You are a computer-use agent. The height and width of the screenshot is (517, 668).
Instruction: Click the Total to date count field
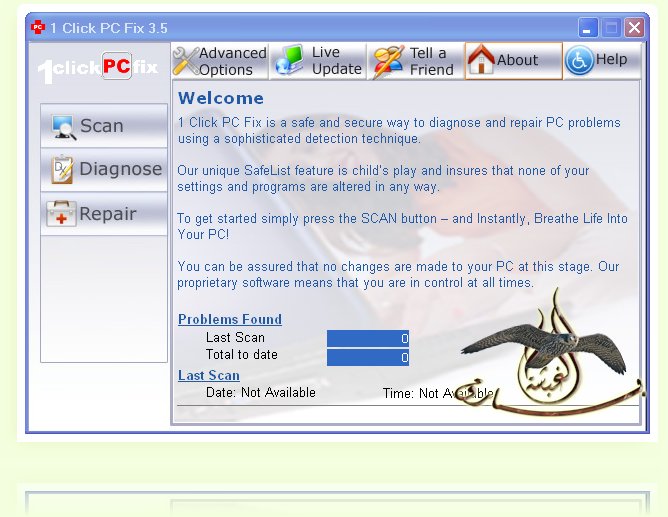tap(368, 357)
